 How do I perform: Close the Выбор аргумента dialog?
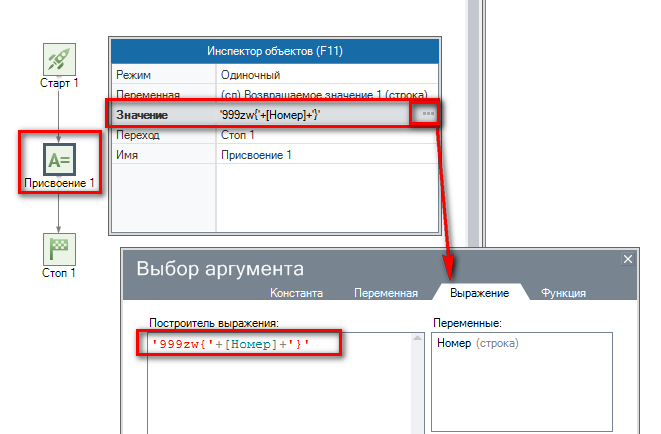[628, 260]
